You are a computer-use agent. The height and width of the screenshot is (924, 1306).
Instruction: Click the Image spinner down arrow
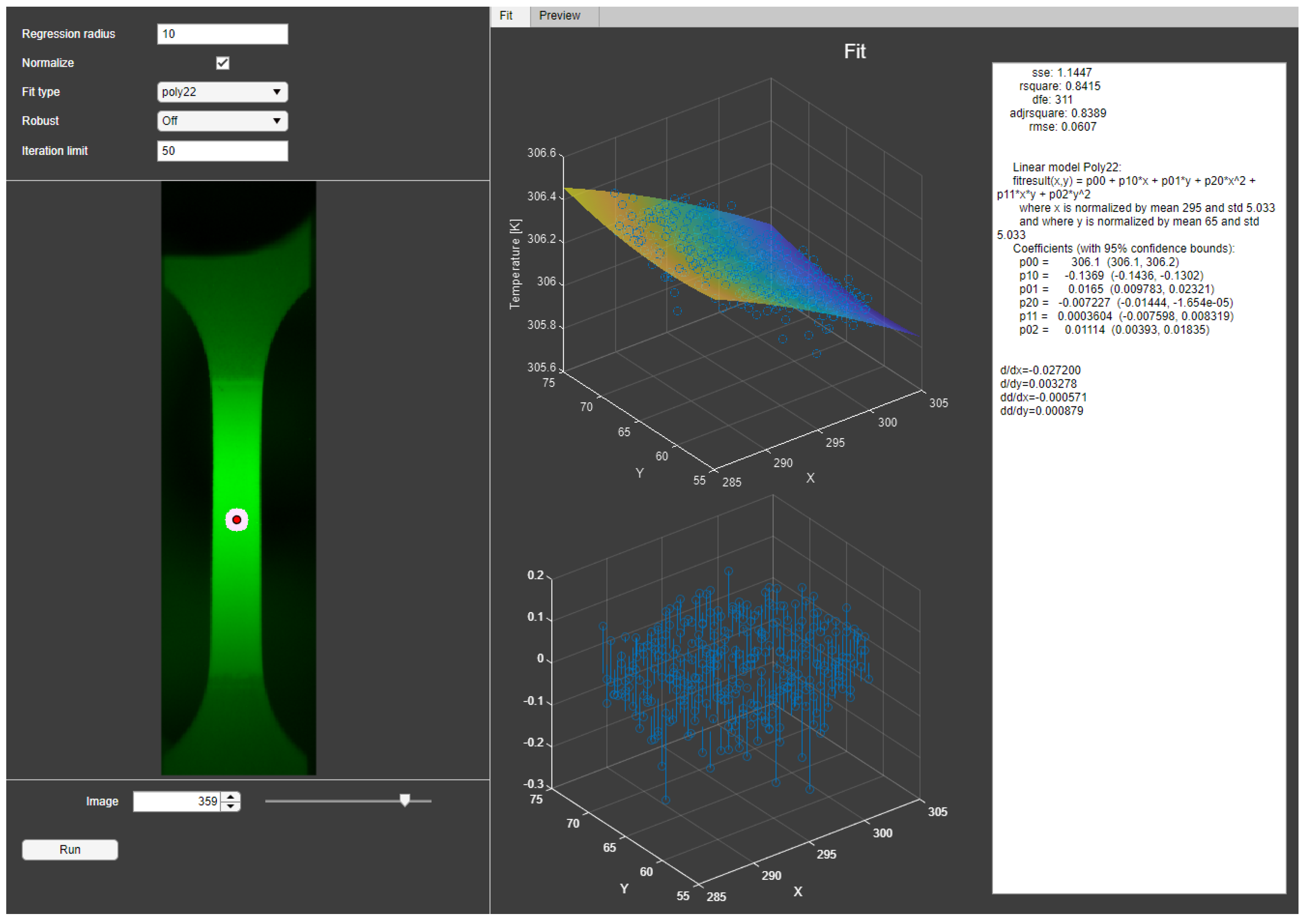[x=230, y=806]
